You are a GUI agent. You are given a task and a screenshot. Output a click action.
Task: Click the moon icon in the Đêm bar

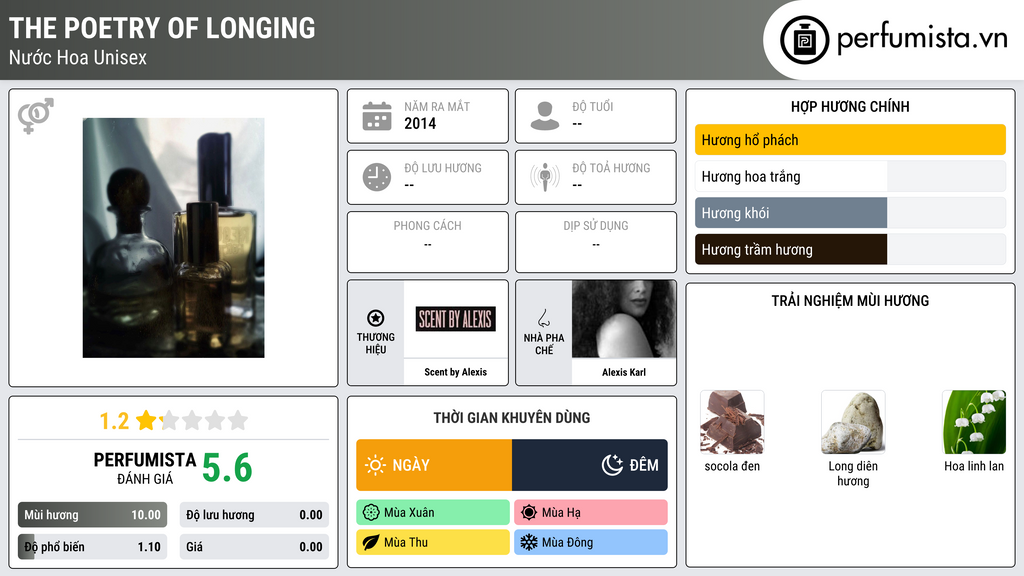point(612,465)
